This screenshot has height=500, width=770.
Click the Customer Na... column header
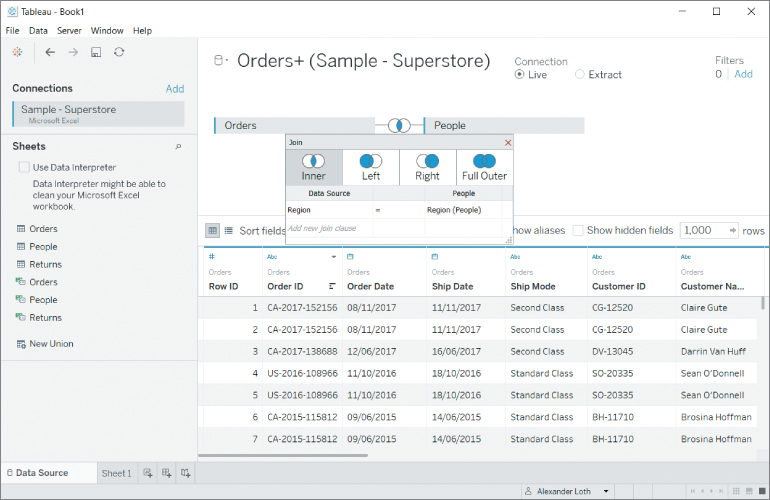[713, 286]
